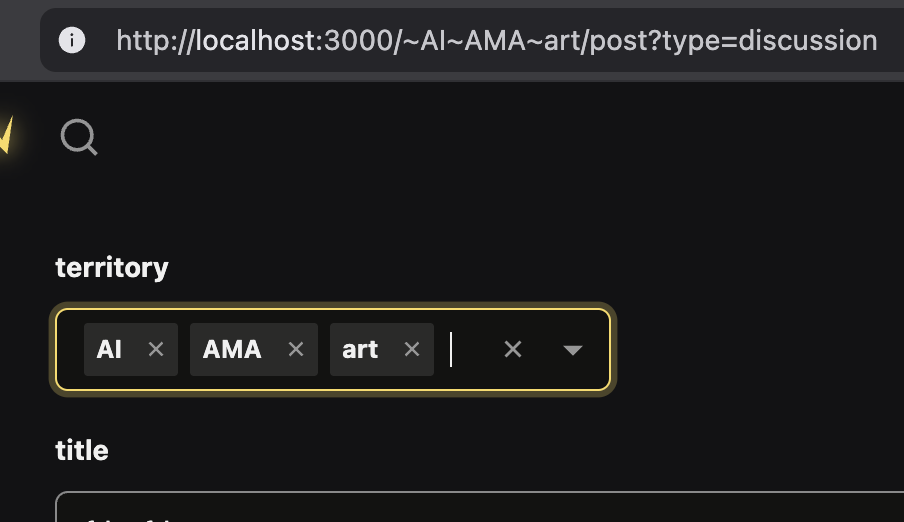Remove the AMA territory tag
This screenshot has height=522, width=904.
tap(296, 349)
